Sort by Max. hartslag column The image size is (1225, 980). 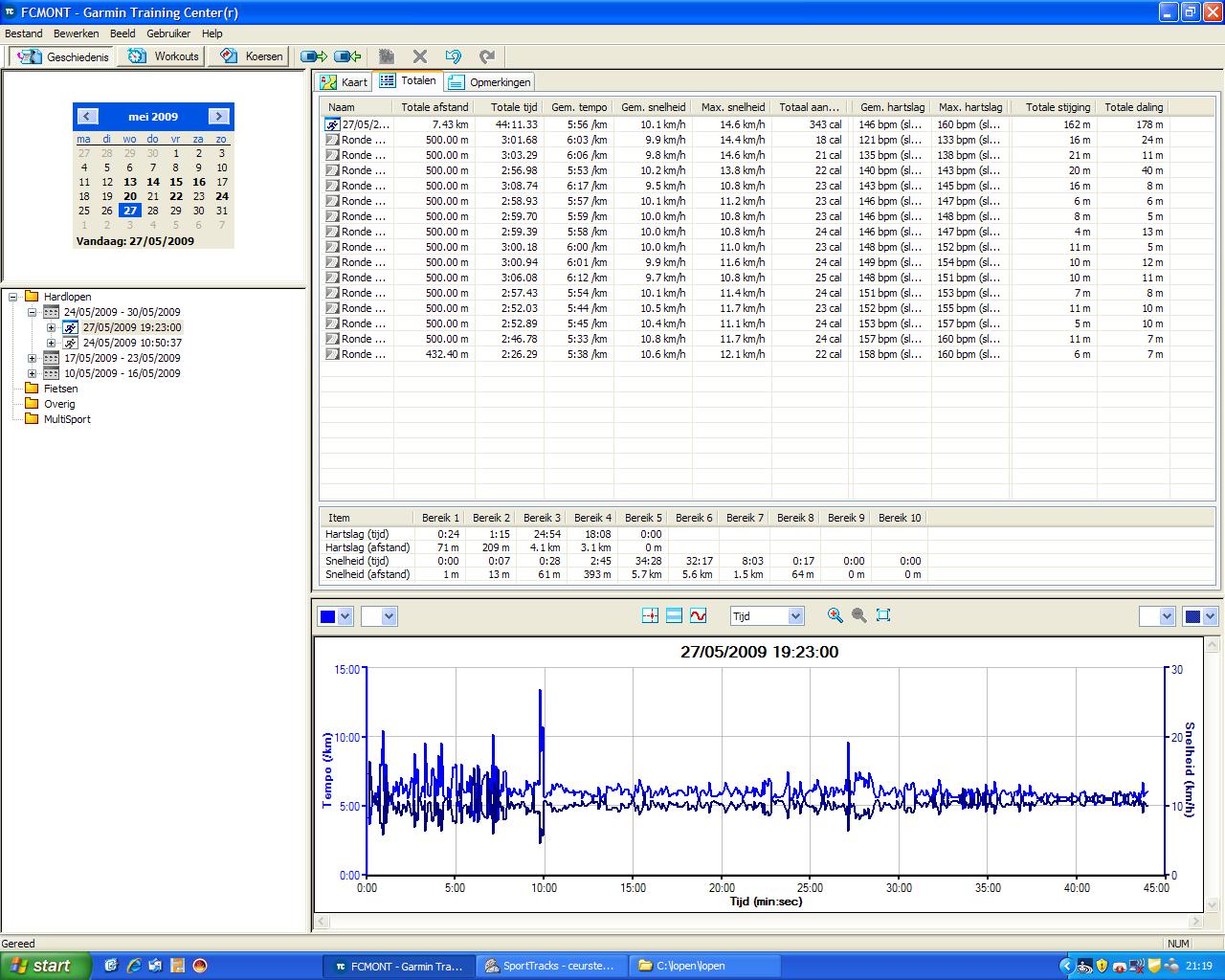[970, 107]
